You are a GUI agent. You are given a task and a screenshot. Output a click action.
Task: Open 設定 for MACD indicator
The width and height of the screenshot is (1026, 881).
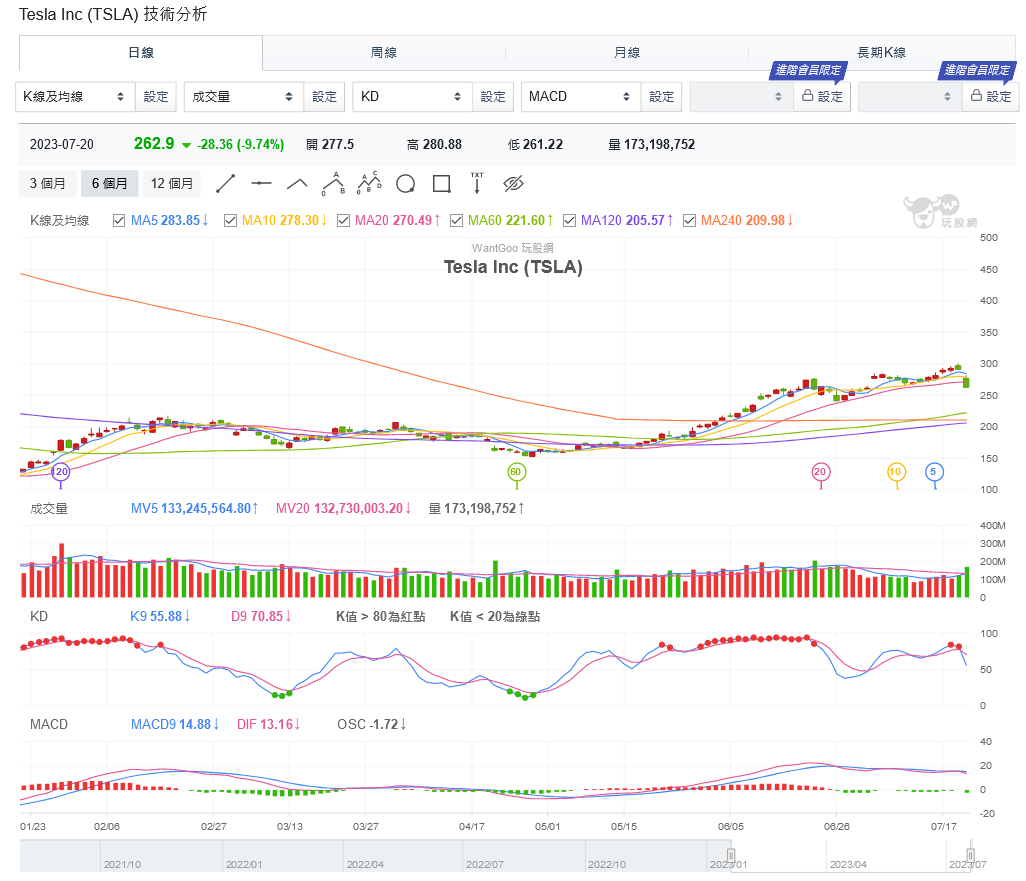tap(662, 97)
